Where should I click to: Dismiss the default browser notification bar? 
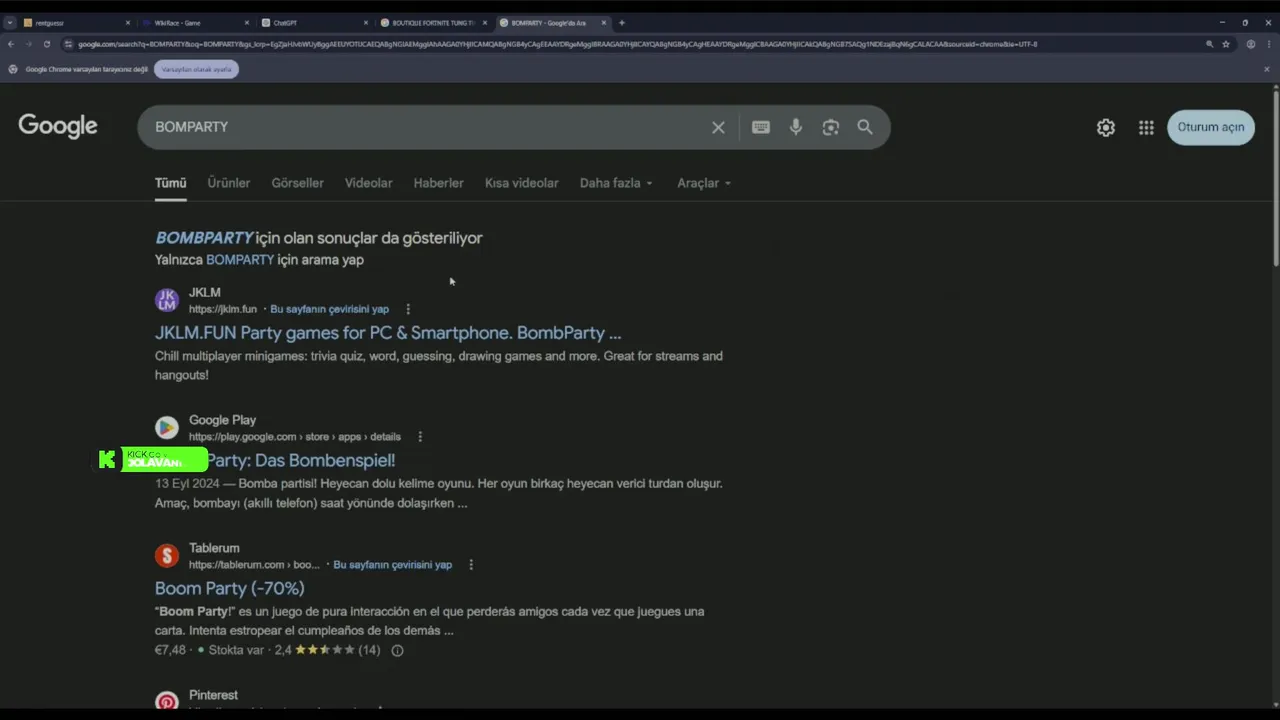pos(1266,69)
